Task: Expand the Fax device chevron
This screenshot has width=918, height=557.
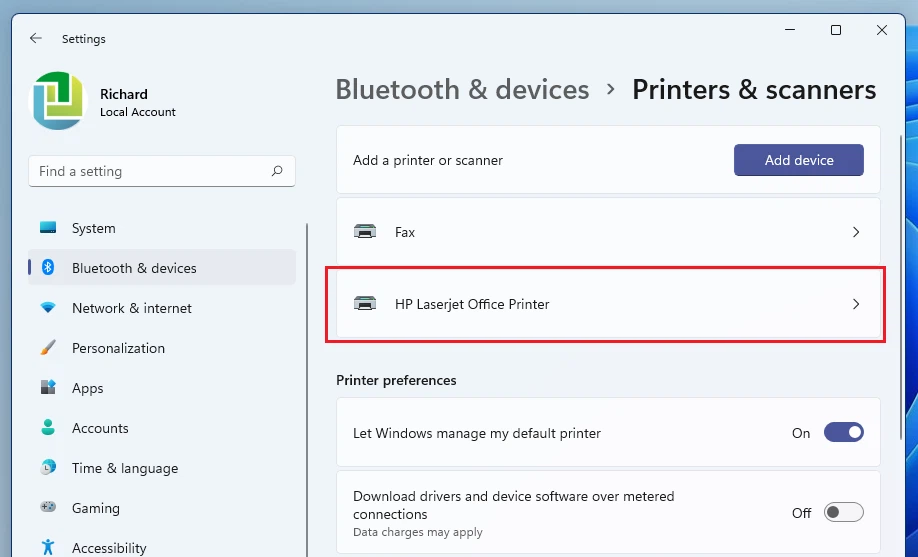Action: pos(855,232)
